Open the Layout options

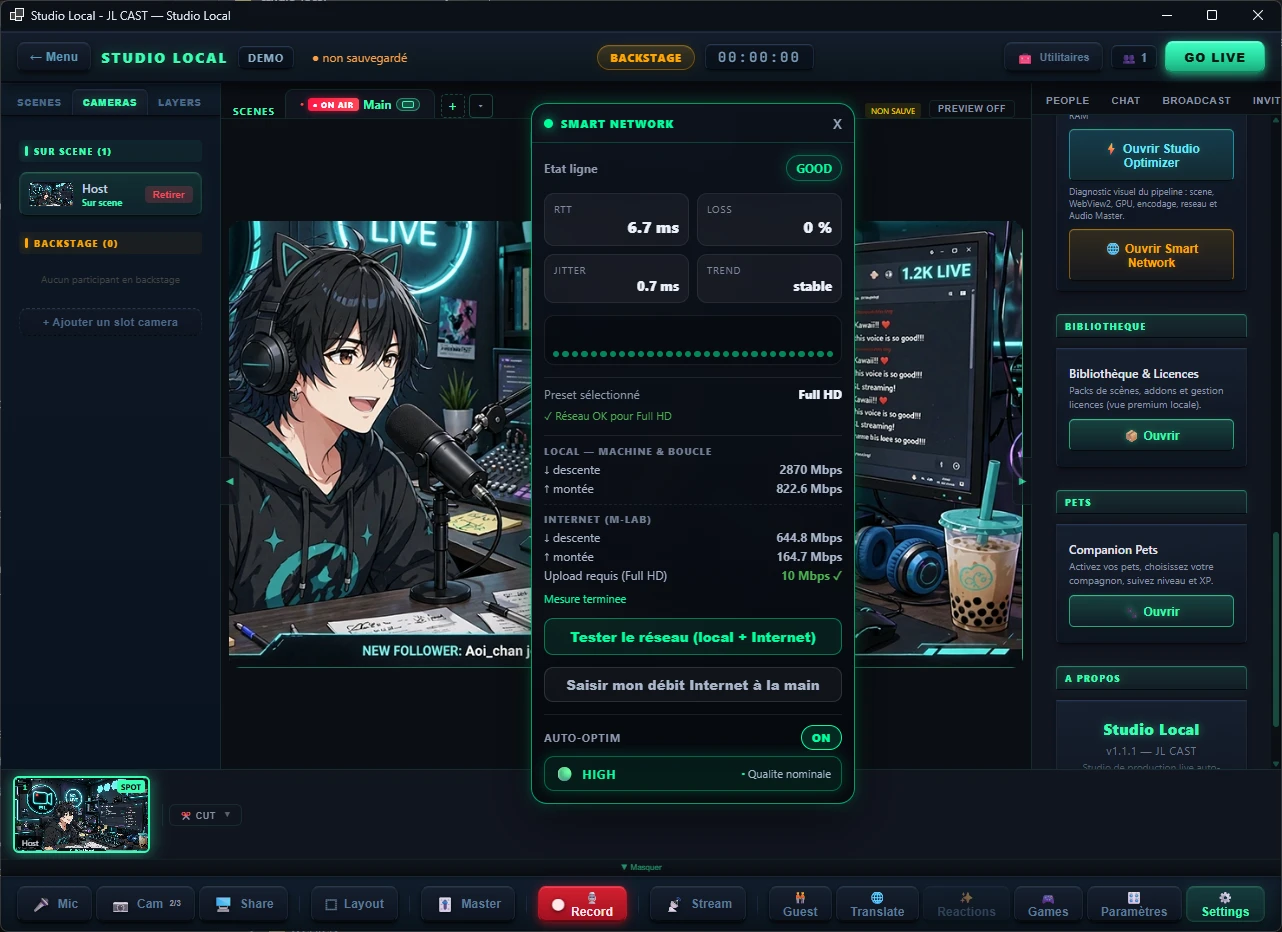tap(354, 904)
